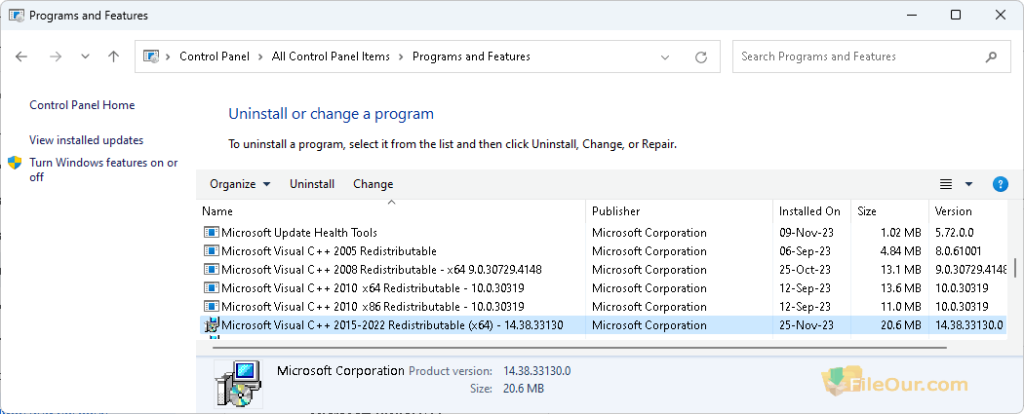Screen dimensions: 1024x414
Task: Click the Uninstall toolbar button
Action: coord(312,184)
